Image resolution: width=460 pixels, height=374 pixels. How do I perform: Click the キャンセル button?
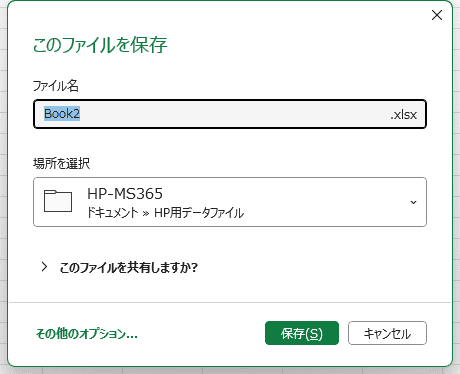pyautogui.click(x=387, y=333)
